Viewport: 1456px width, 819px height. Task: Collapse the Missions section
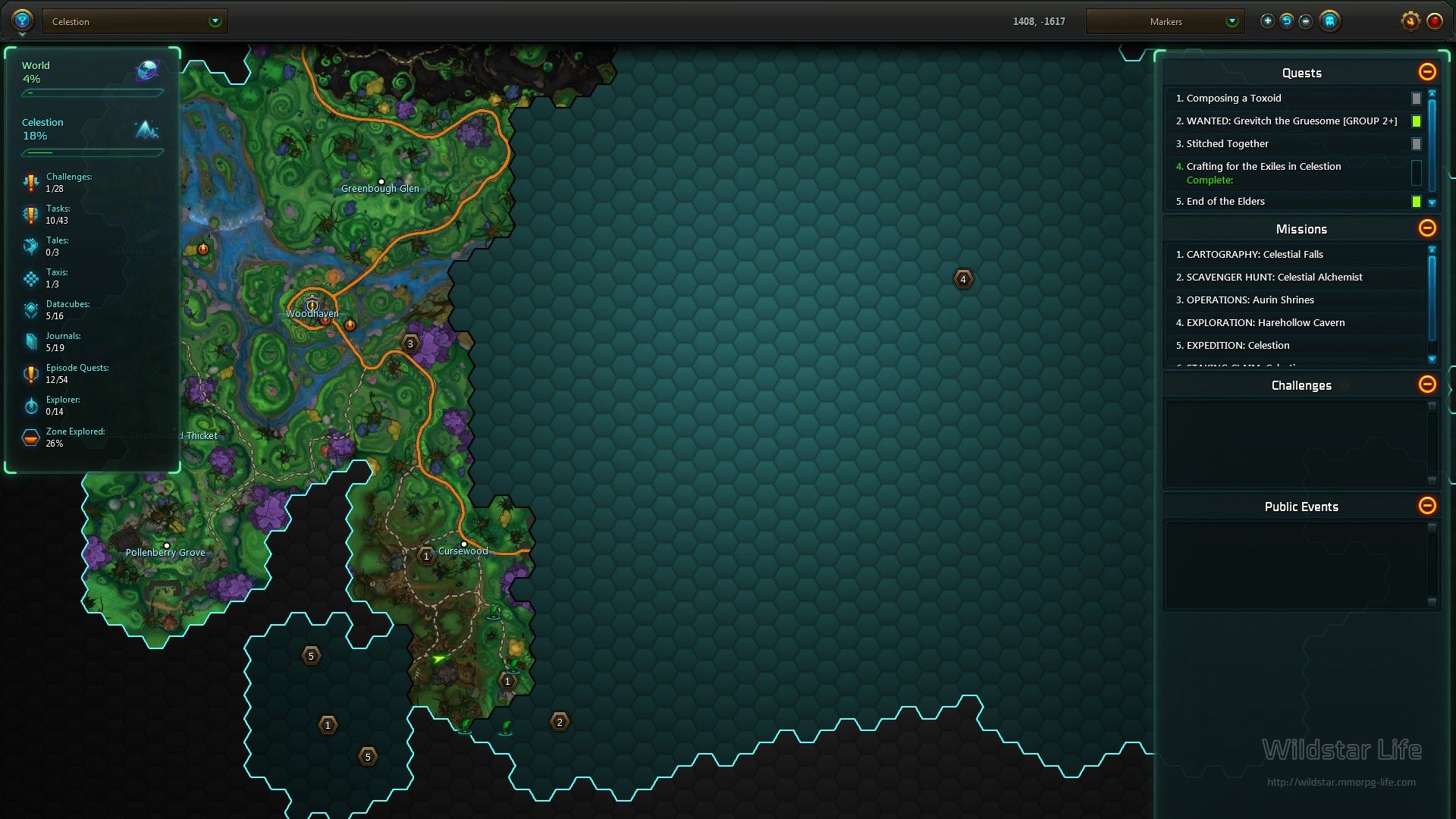pos(1426,228)
